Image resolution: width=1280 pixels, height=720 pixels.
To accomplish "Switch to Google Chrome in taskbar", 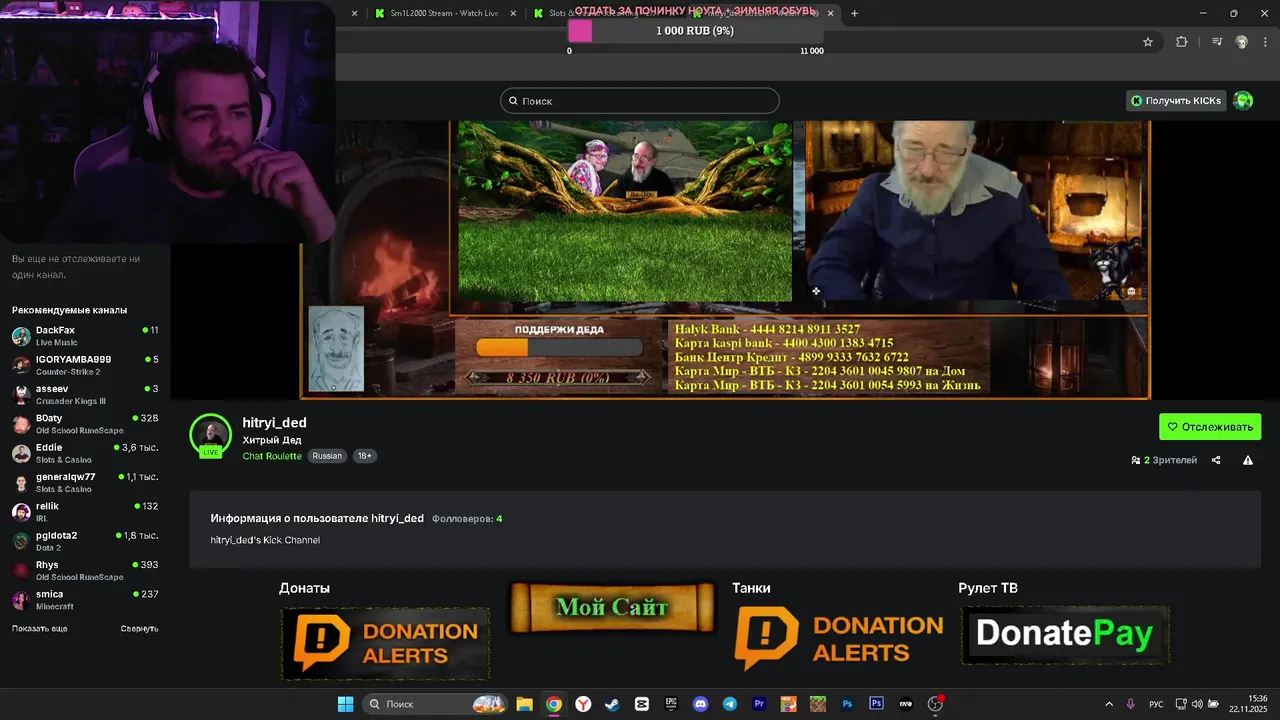I will (553, 704).
